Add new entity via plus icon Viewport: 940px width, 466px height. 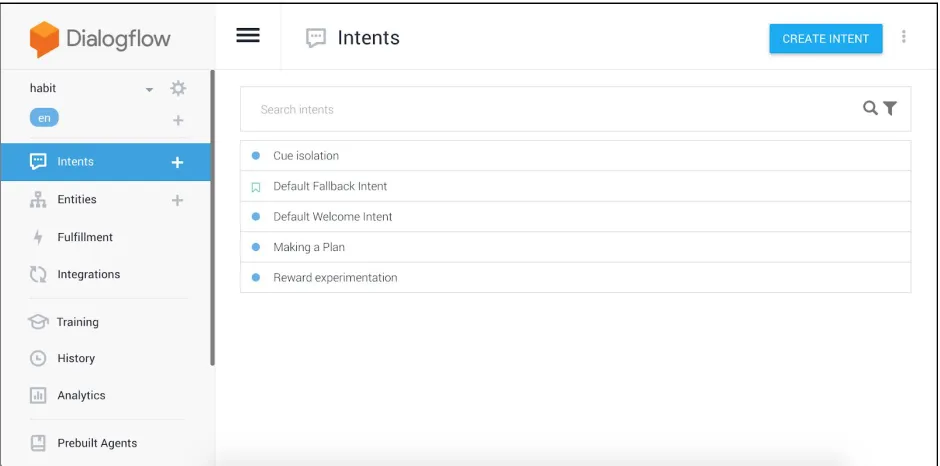[x=177, y=200]
